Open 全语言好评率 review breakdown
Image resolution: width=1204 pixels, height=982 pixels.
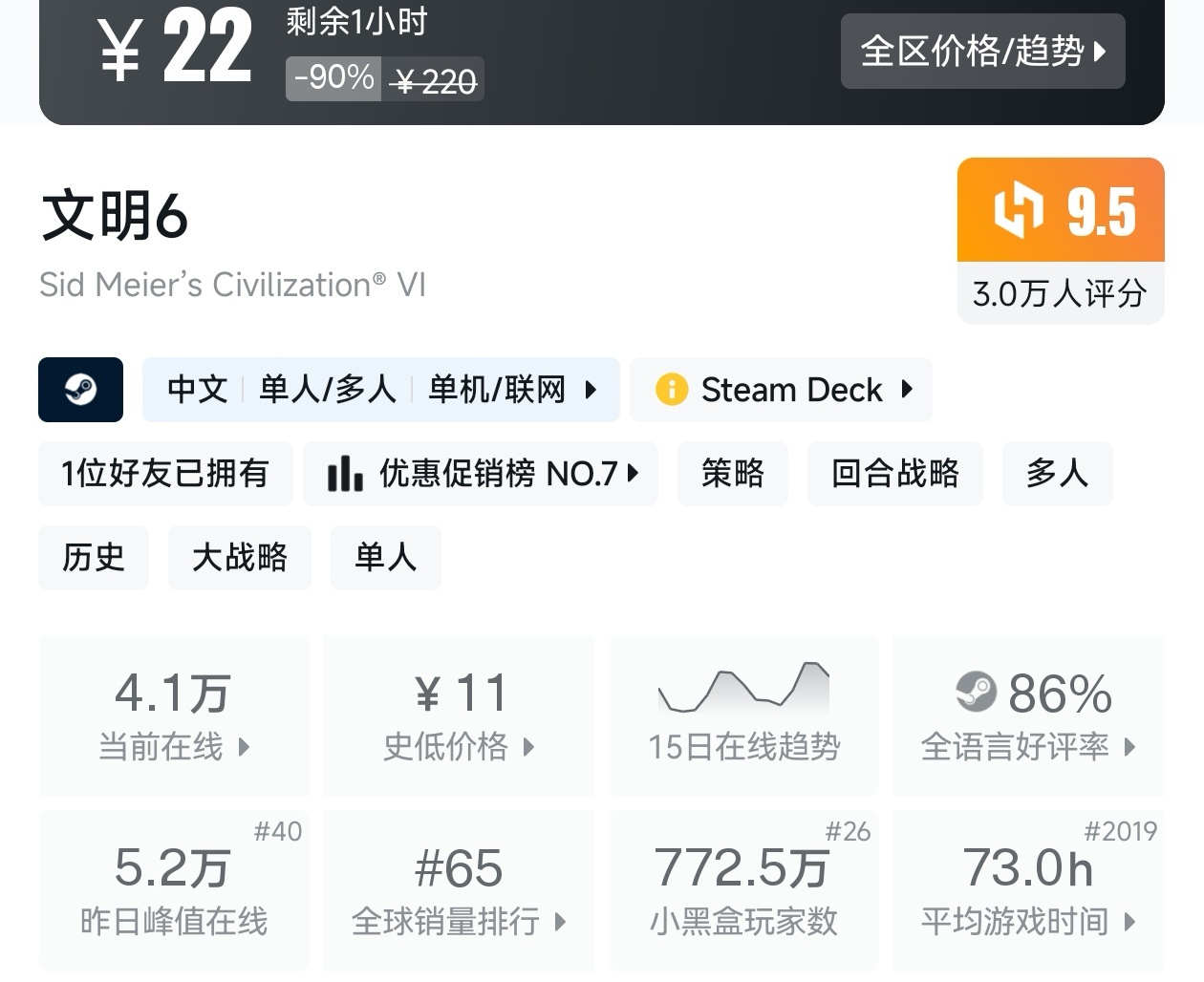click(x=1028, y=715)
